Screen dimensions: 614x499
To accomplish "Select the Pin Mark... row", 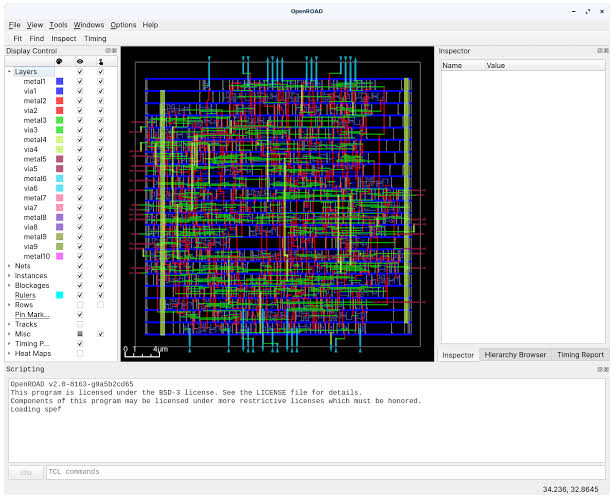I will click(32, 315).
